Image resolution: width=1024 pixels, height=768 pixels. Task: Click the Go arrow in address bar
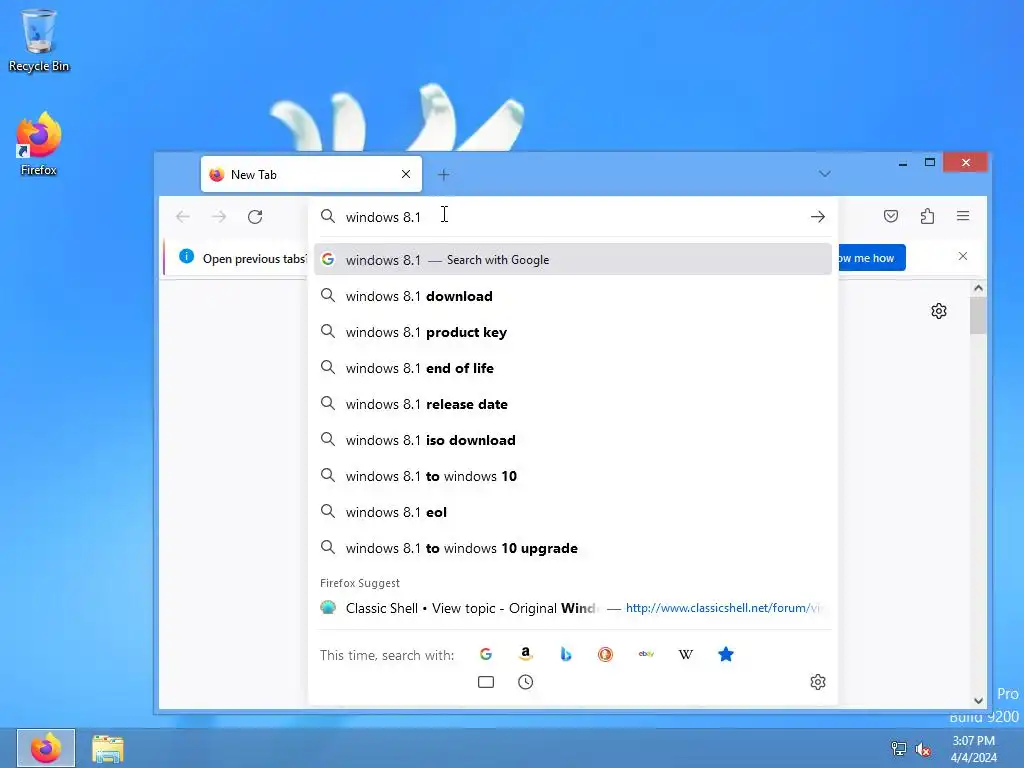pos(818,217)
